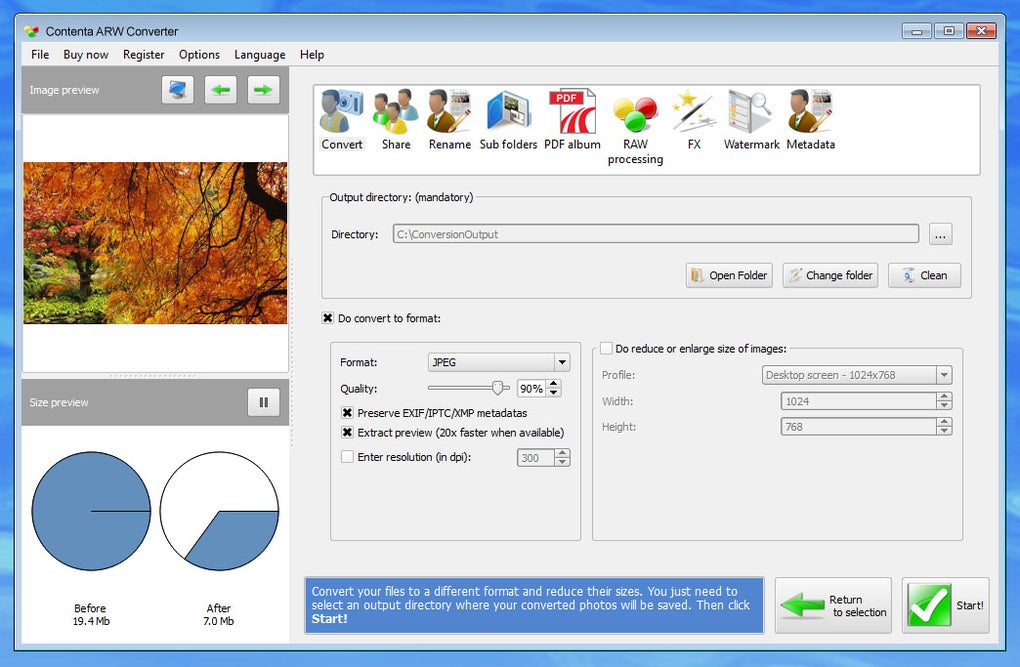Minimize the Contenta ARW Converter window

tap(917, 31)
